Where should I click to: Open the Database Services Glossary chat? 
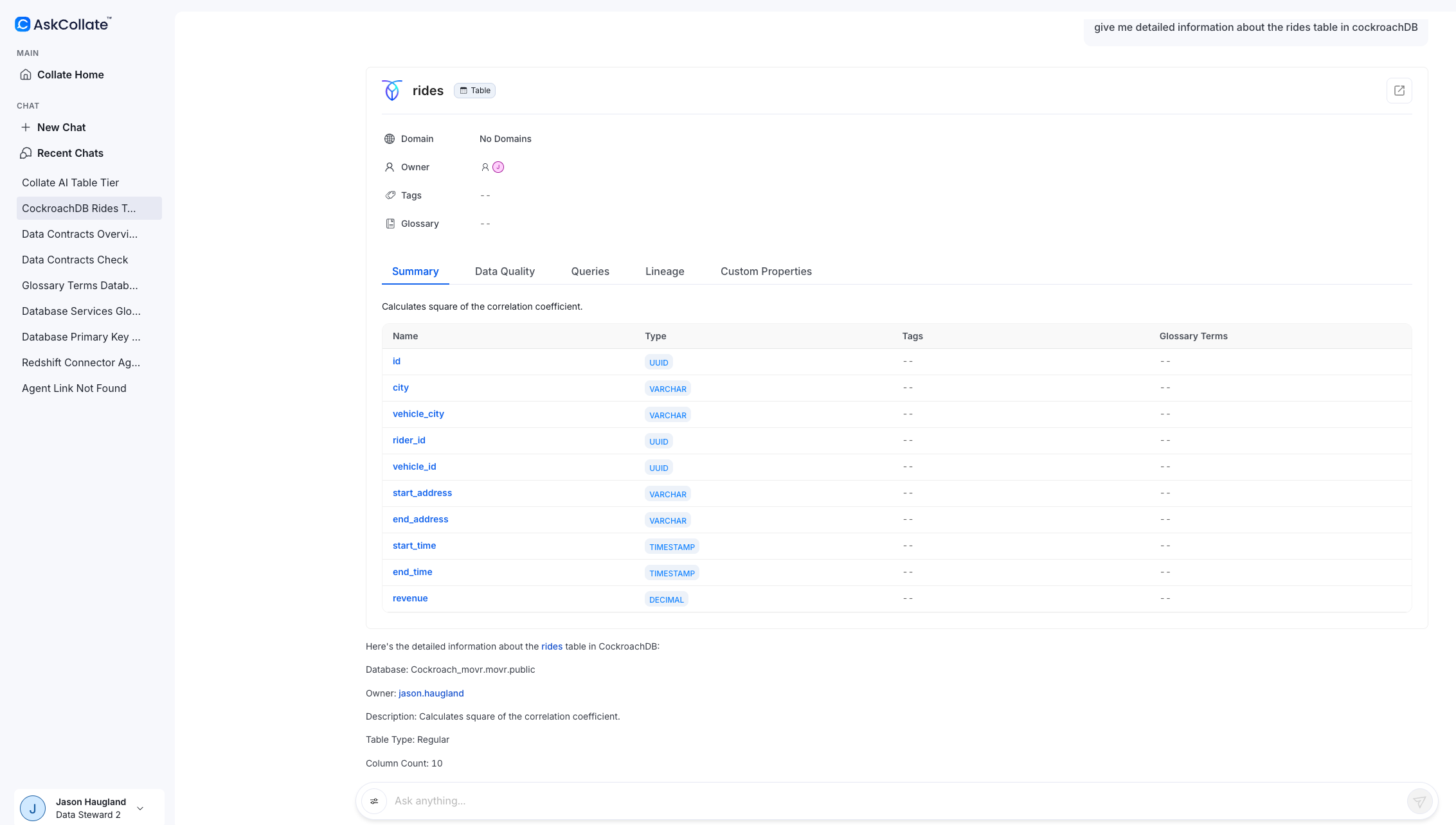[89, 311]
